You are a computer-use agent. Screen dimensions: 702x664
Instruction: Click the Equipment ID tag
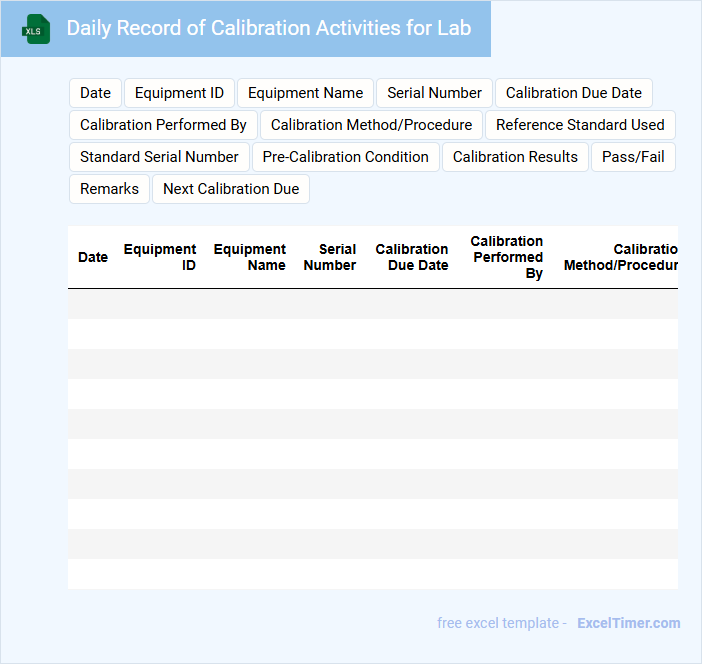179,93
